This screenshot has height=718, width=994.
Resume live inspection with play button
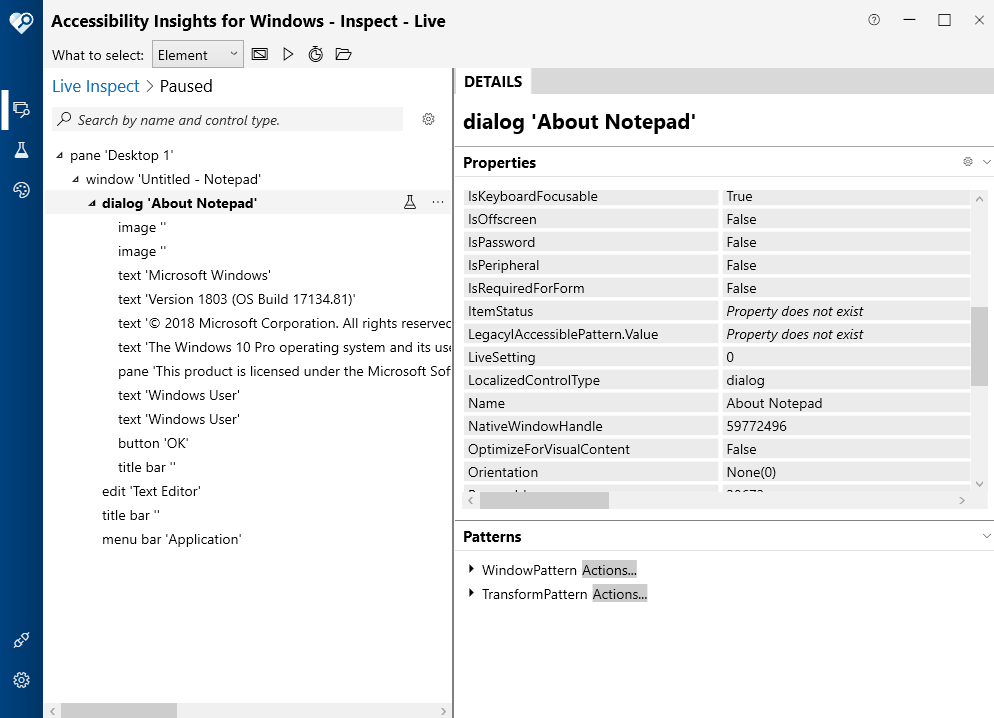tap(288, 55)
